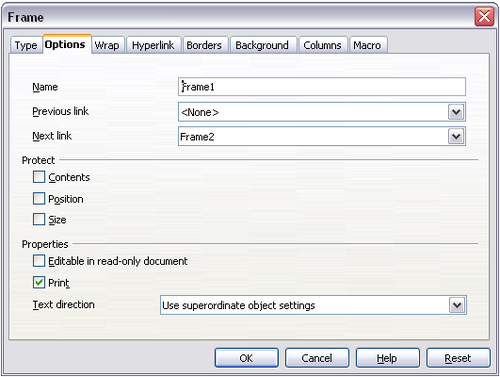
Task: Click the Protect section heading
Action: [38, 160]
